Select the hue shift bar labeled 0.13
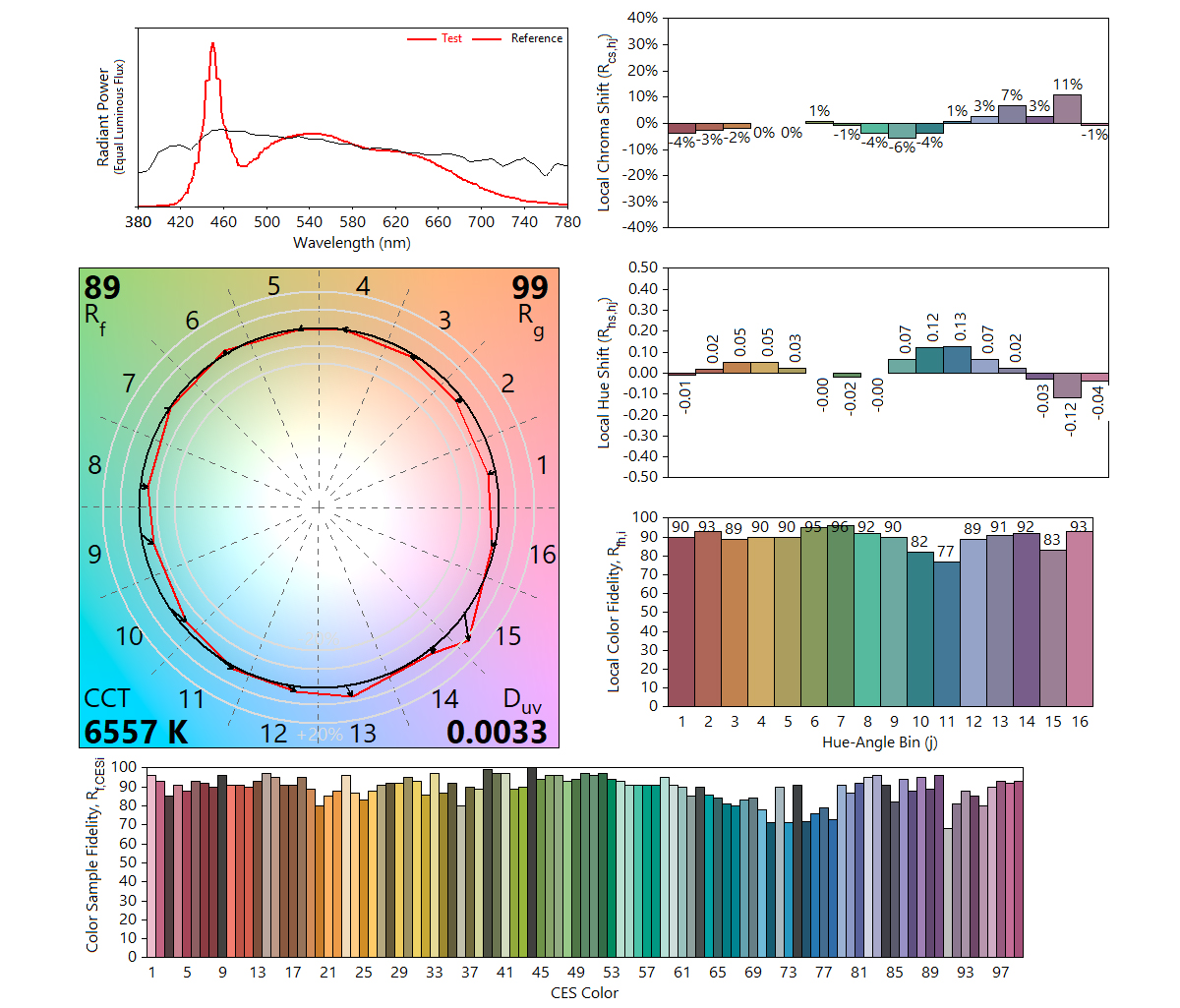 click(958, 360)
